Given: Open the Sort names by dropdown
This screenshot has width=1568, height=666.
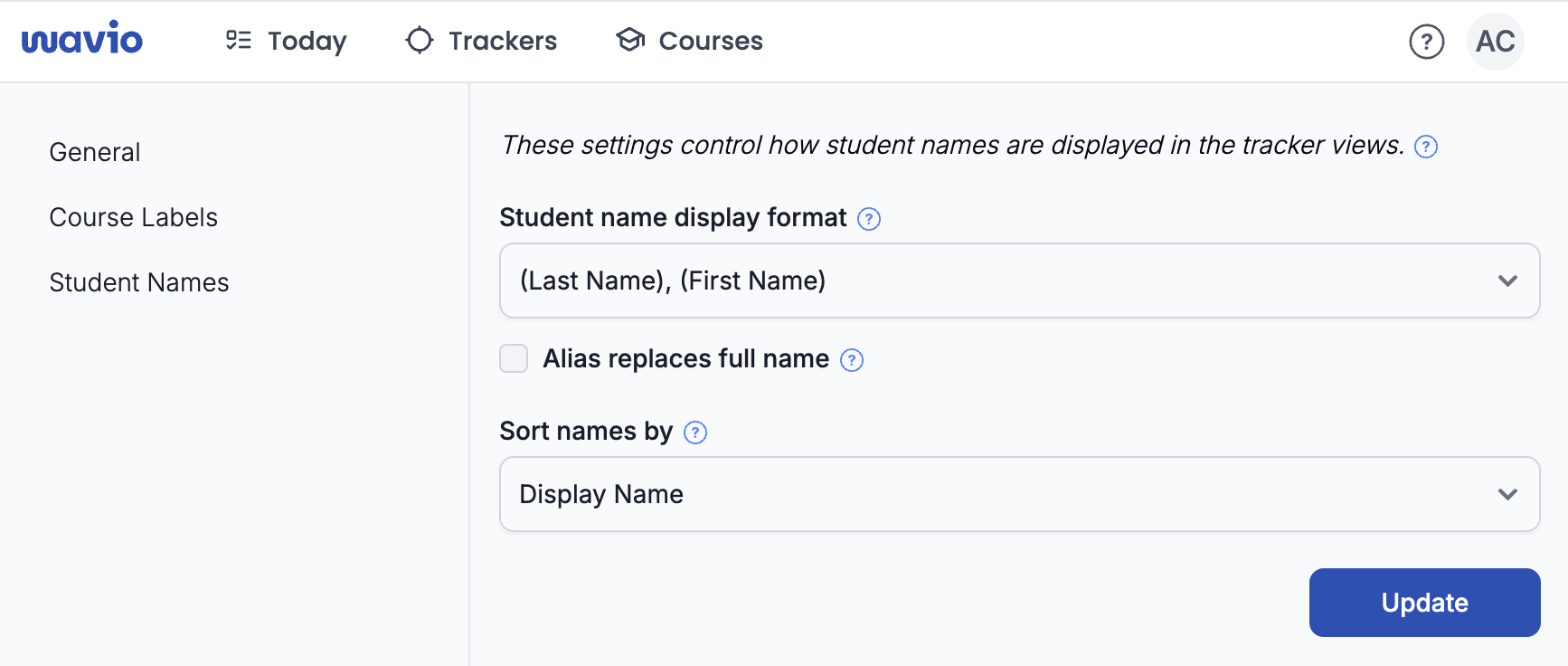Looking at the screenshot, I should click(x=1019, y=494).
